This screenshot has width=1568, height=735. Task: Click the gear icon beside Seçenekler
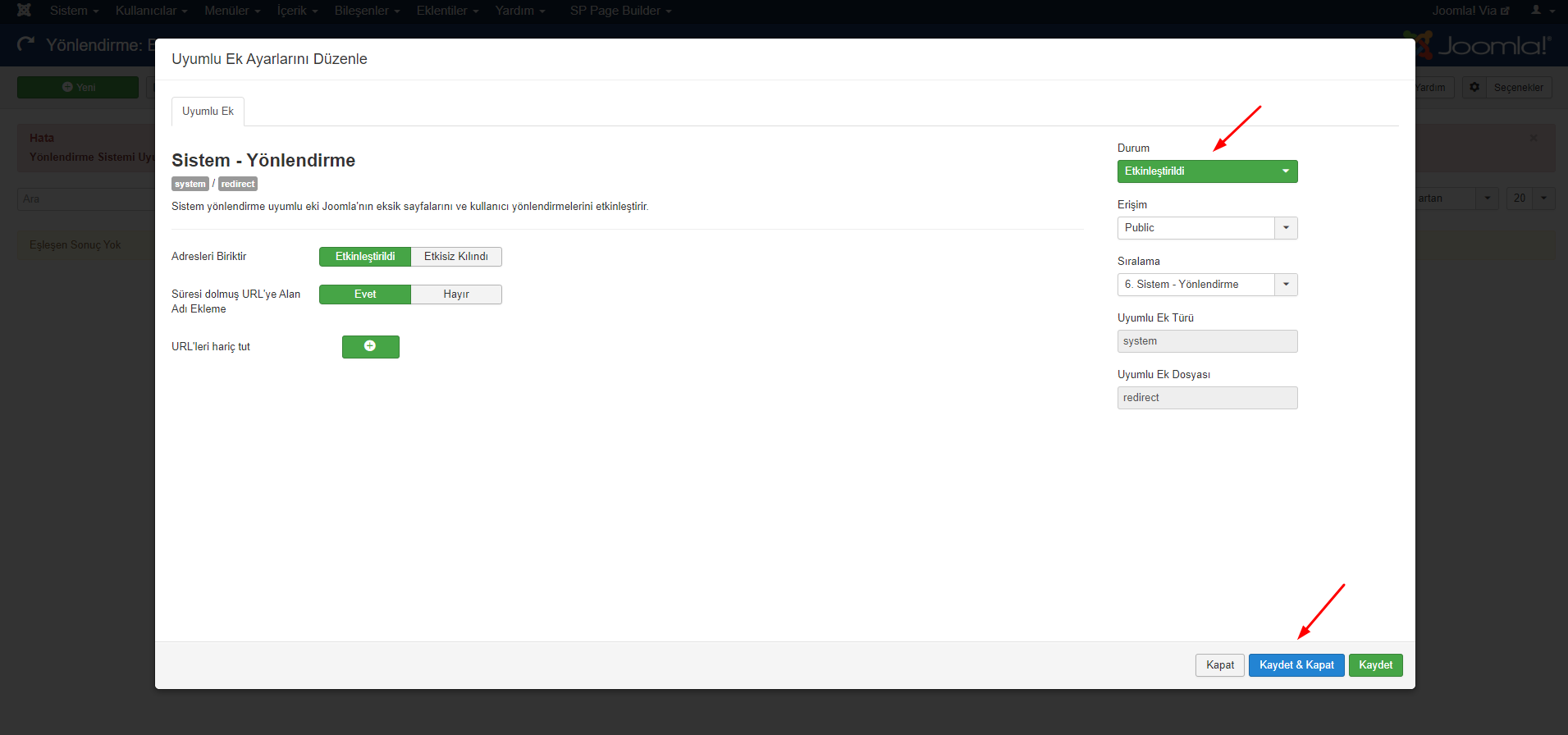[1474, 87]
